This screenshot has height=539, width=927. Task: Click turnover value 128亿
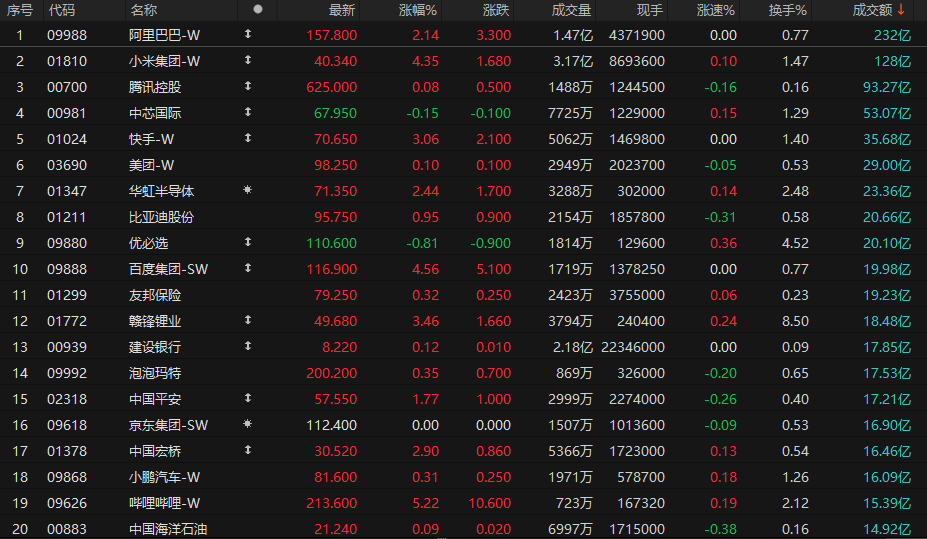tap(893, 61)
